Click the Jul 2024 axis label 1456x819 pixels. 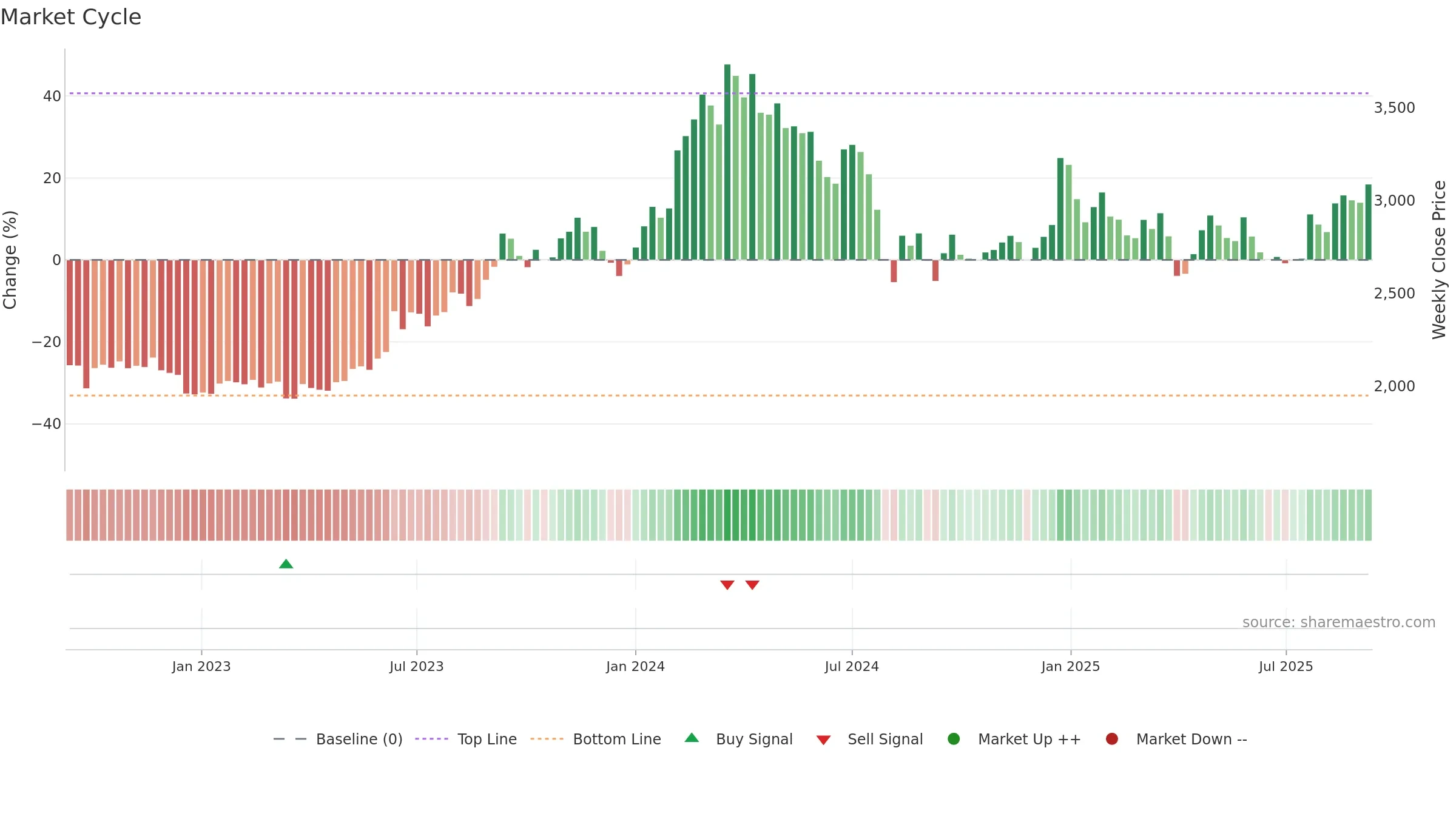(x=852, y=666)
